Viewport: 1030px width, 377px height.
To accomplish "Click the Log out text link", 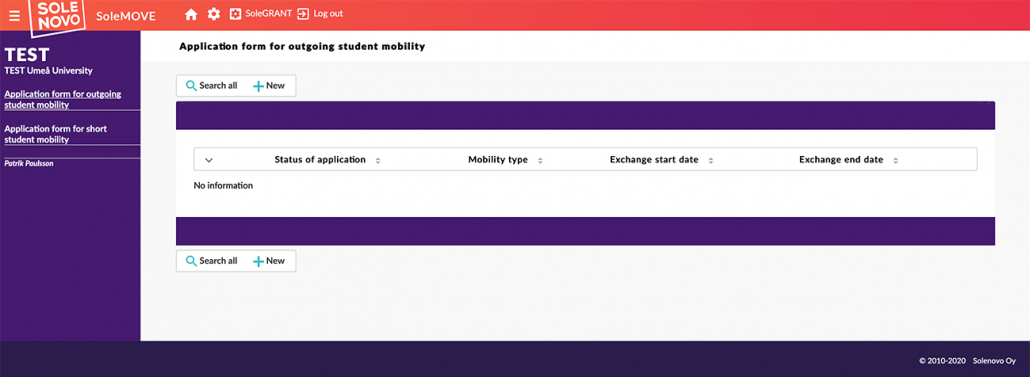I will pos(328,13).
